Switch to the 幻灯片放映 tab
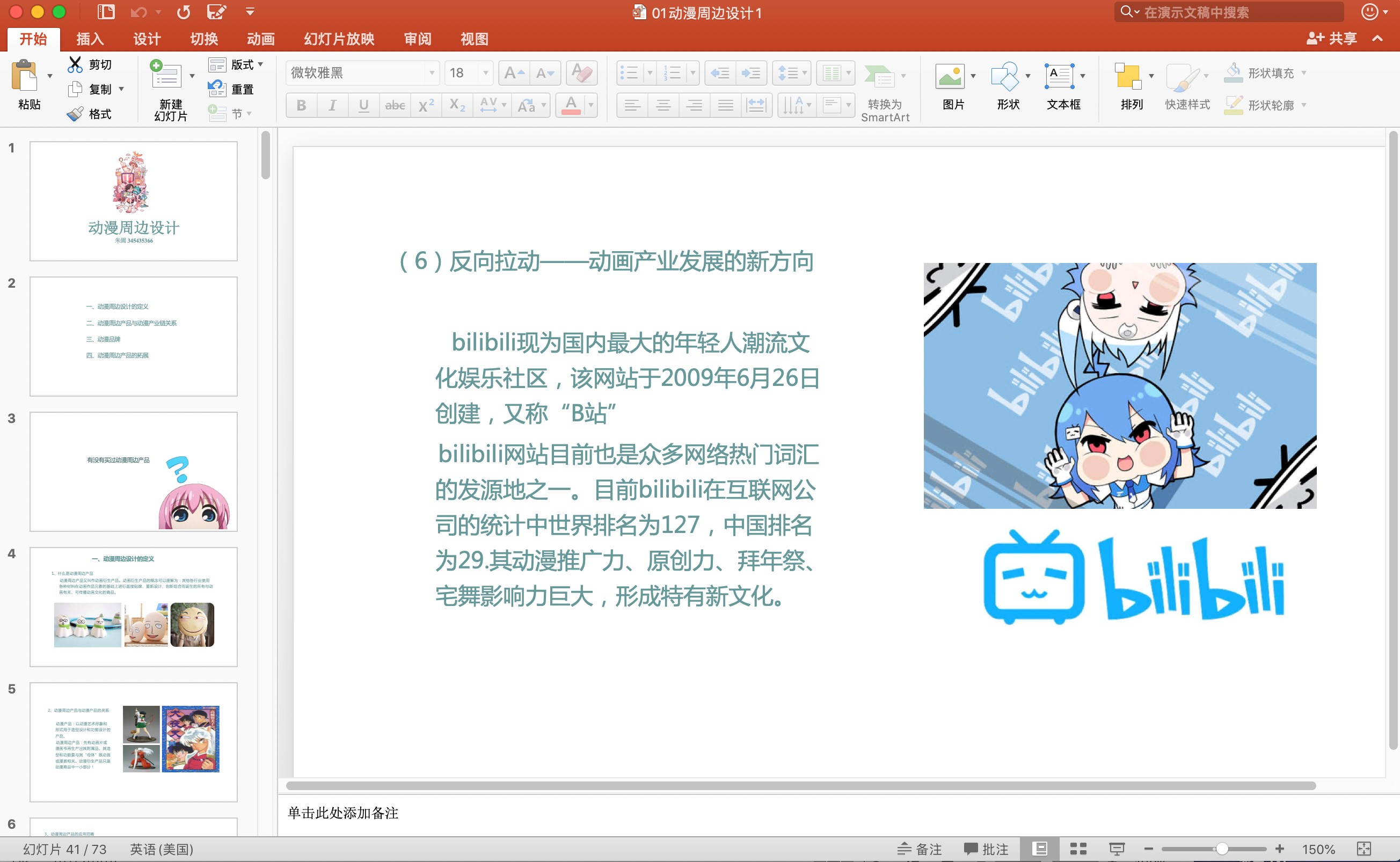Image resolution: width=1400 pixels, height=862 pixels. click(x=339, y=39)
